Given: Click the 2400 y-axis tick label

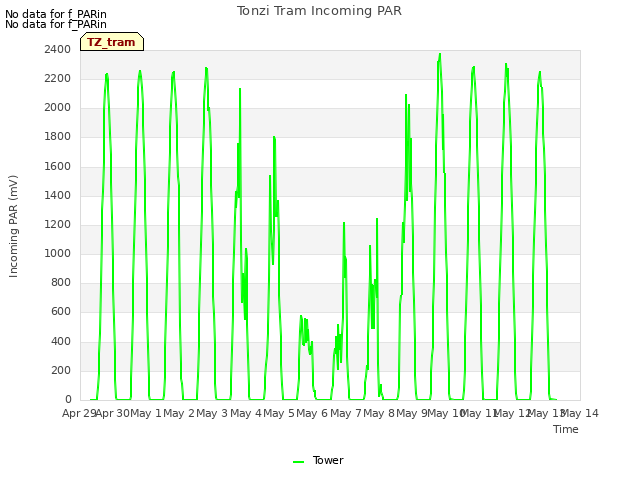Looking at the screenshot, I should 58,49.
